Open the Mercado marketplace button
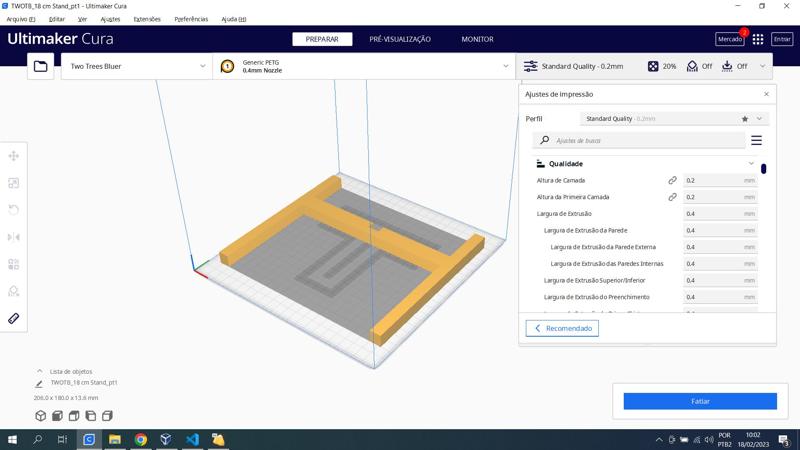Screen dimensions: 800x450 tap(730, 39)
